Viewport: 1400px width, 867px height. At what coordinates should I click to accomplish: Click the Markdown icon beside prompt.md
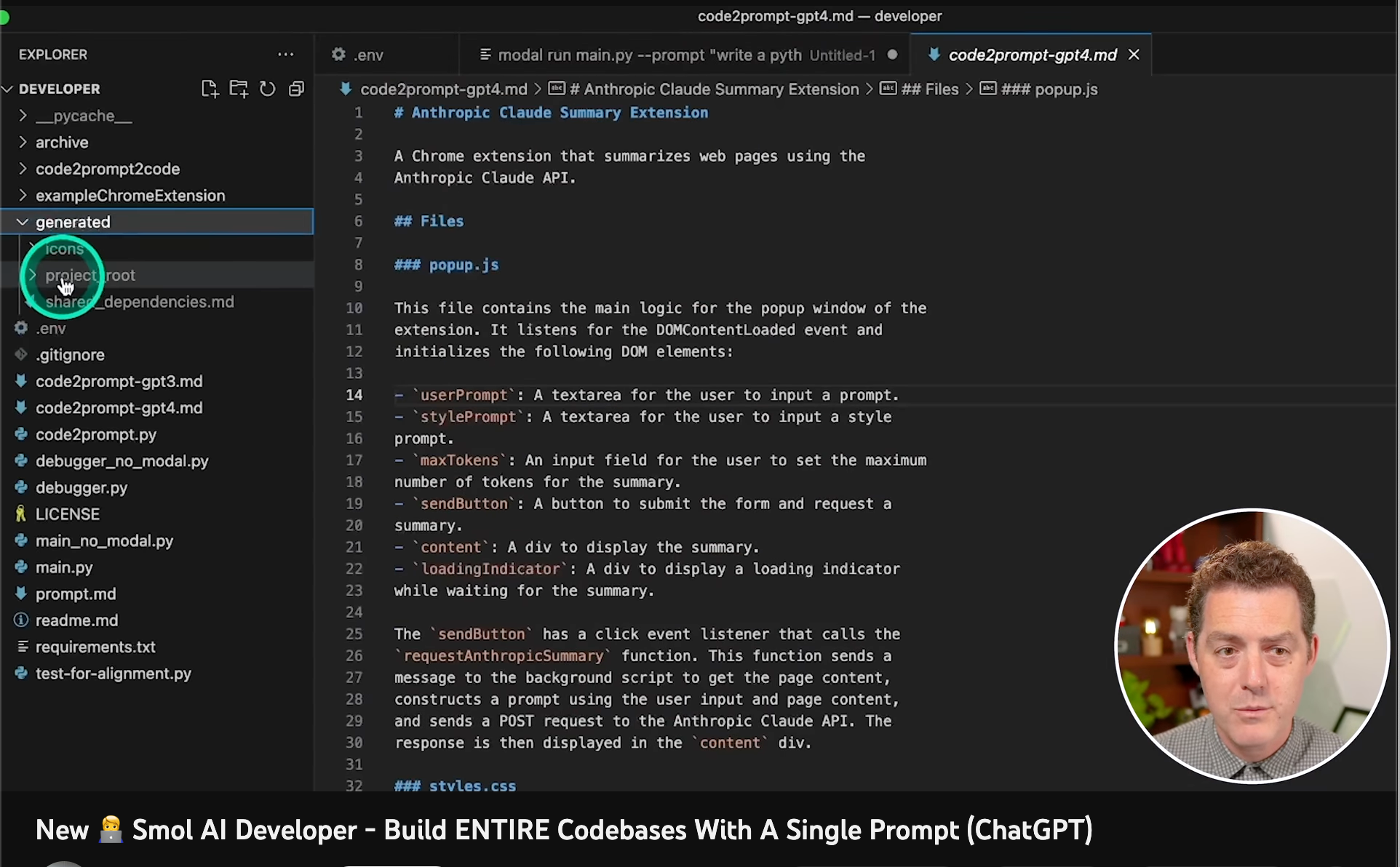pos(20,594)
